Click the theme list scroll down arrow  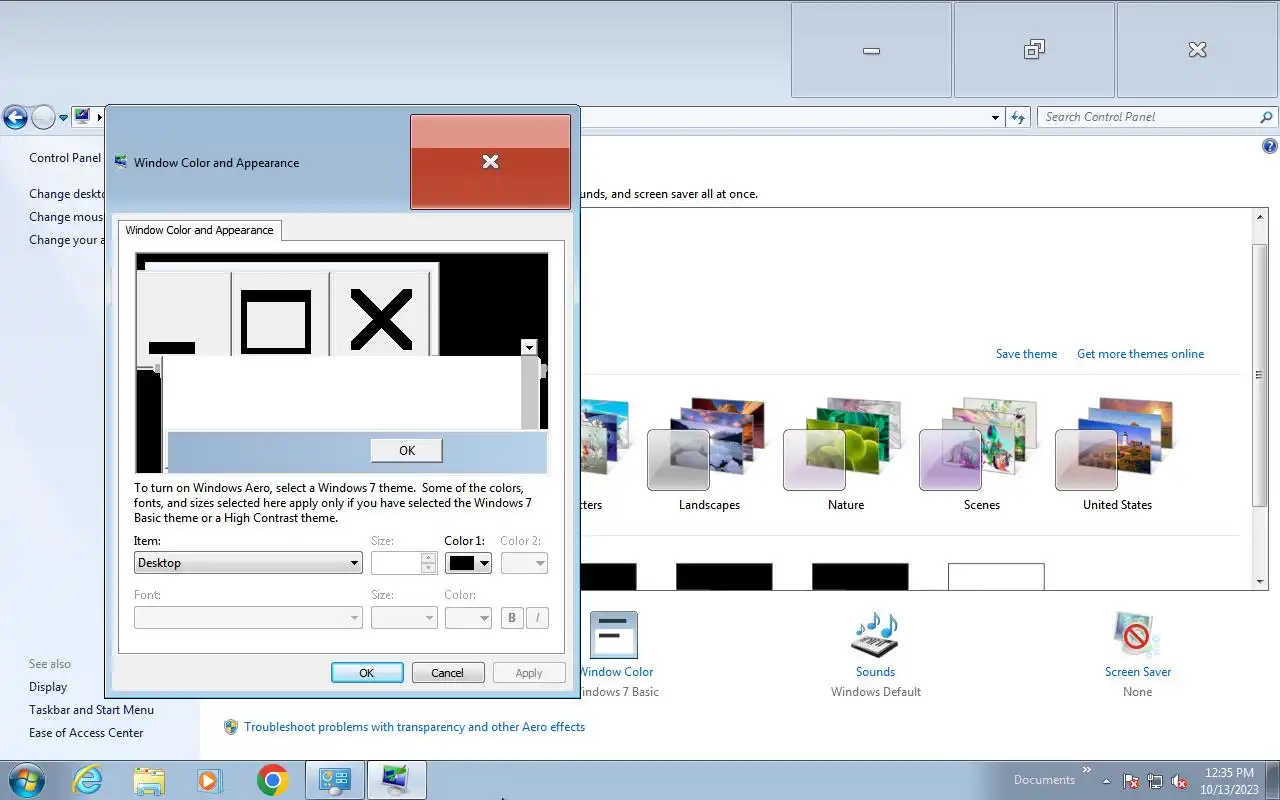click(1260, 581)
